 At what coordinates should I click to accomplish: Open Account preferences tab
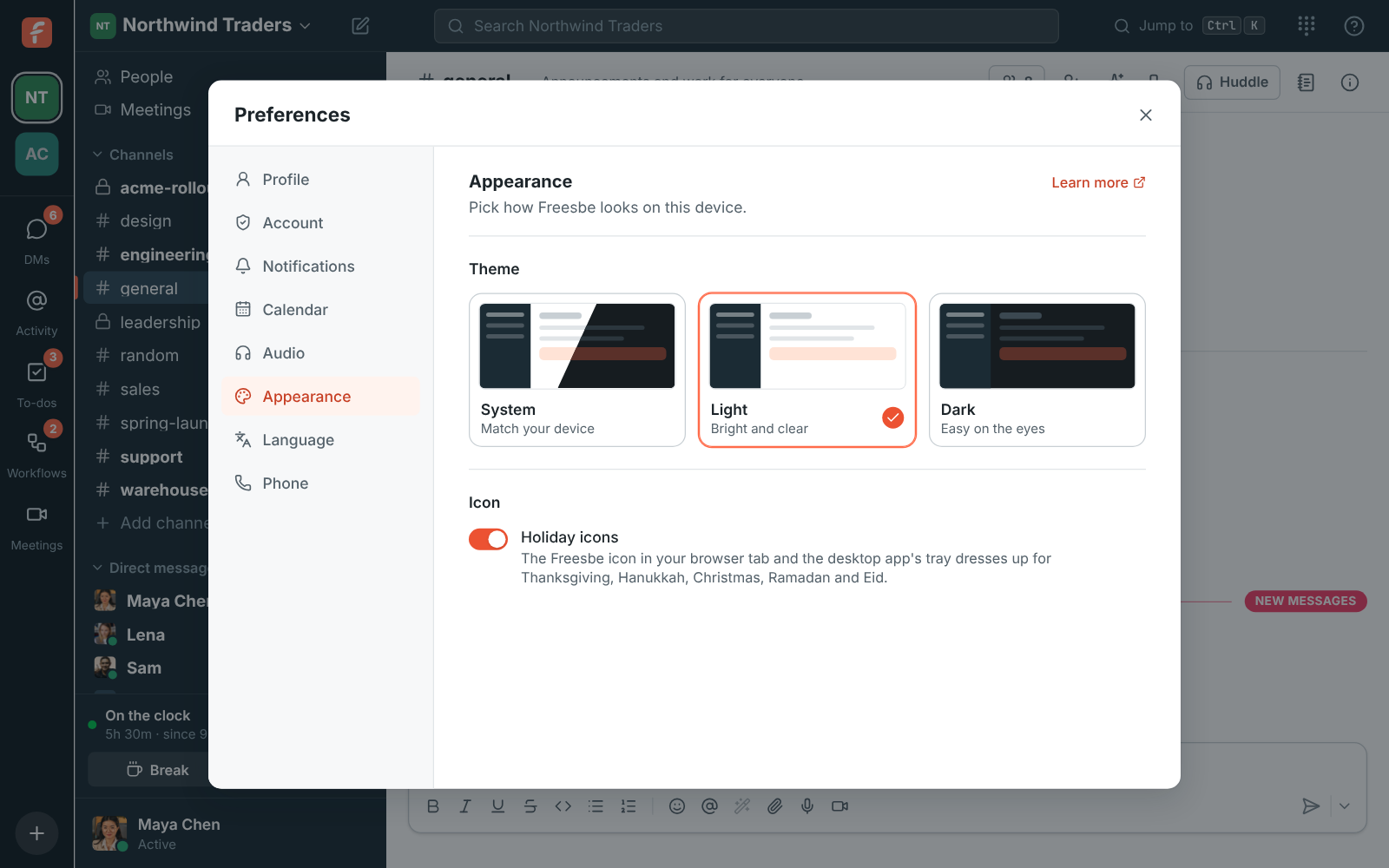320,223
